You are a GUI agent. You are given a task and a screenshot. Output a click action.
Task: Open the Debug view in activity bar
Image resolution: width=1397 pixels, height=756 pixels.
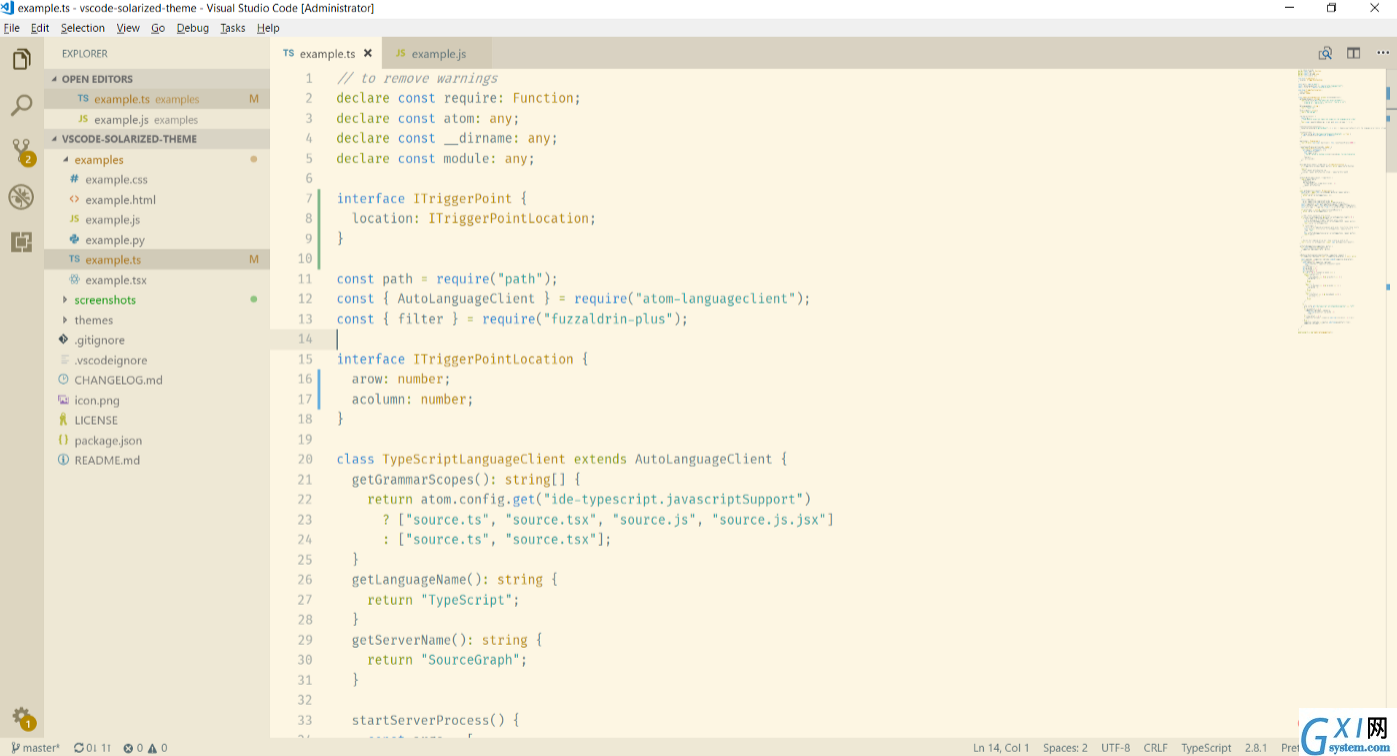tap(21, 197)
